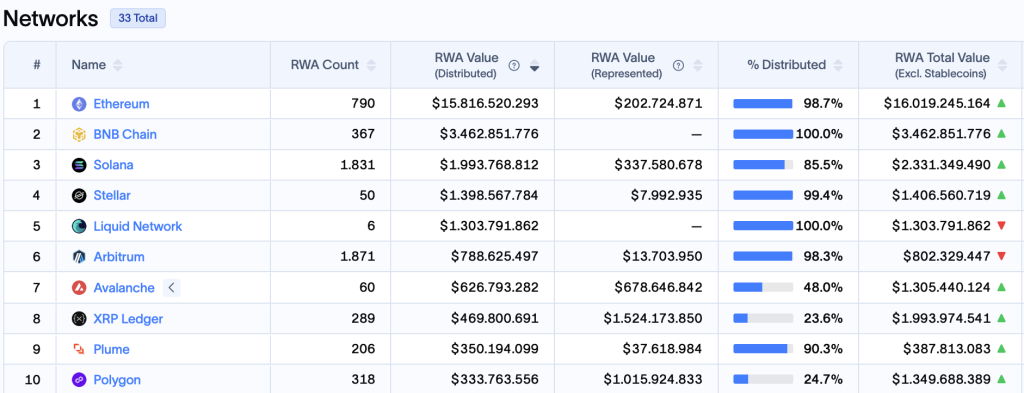1024x393 pixels.
Task: Click the Polygon logo icon
Action: [x=79, y=380]
